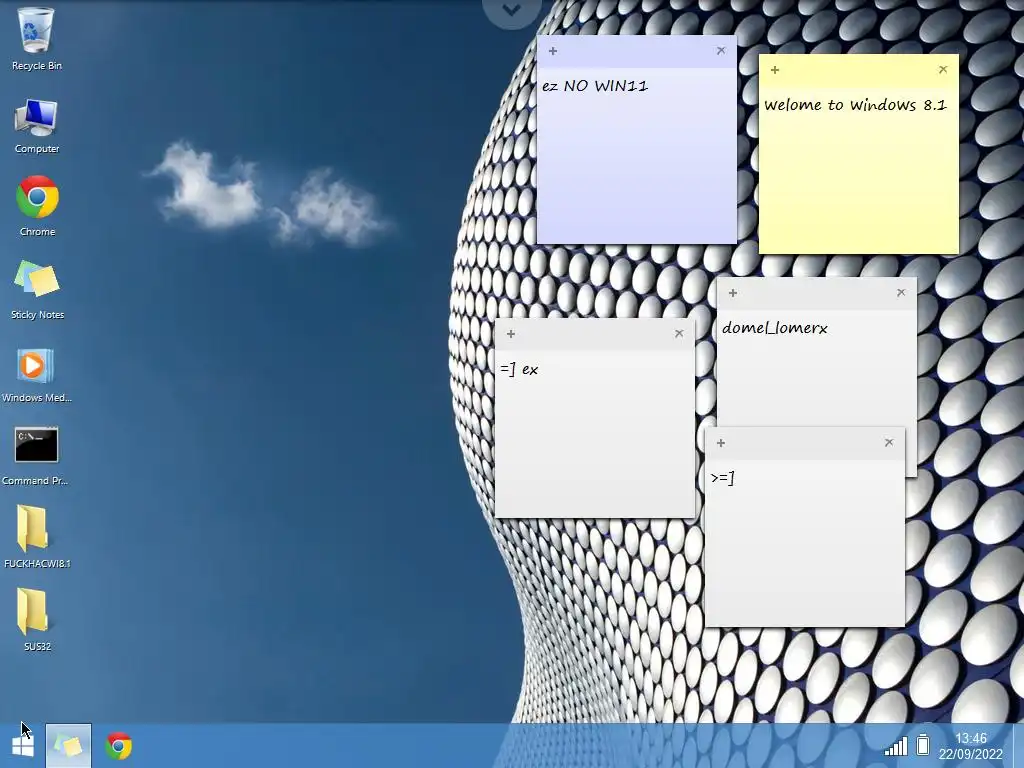
Task: Select the SUS32 folder on the desktop
Action: 37,619
